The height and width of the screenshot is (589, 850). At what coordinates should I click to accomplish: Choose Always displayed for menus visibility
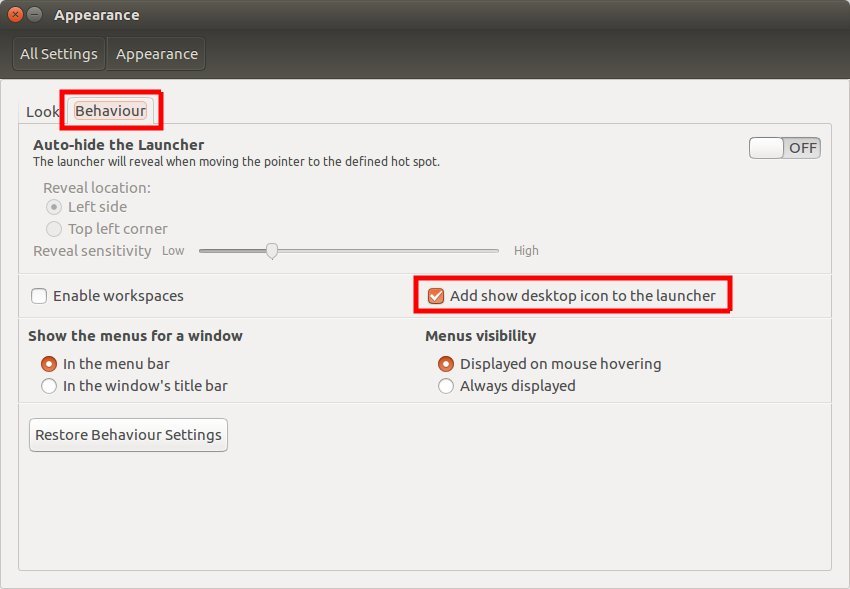click(446, 385)
